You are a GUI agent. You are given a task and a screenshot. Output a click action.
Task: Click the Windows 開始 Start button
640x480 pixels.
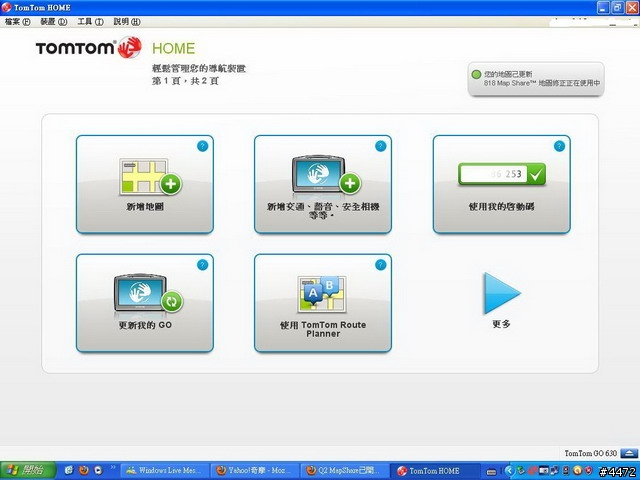pyautogui.click(x=28, y=470)
